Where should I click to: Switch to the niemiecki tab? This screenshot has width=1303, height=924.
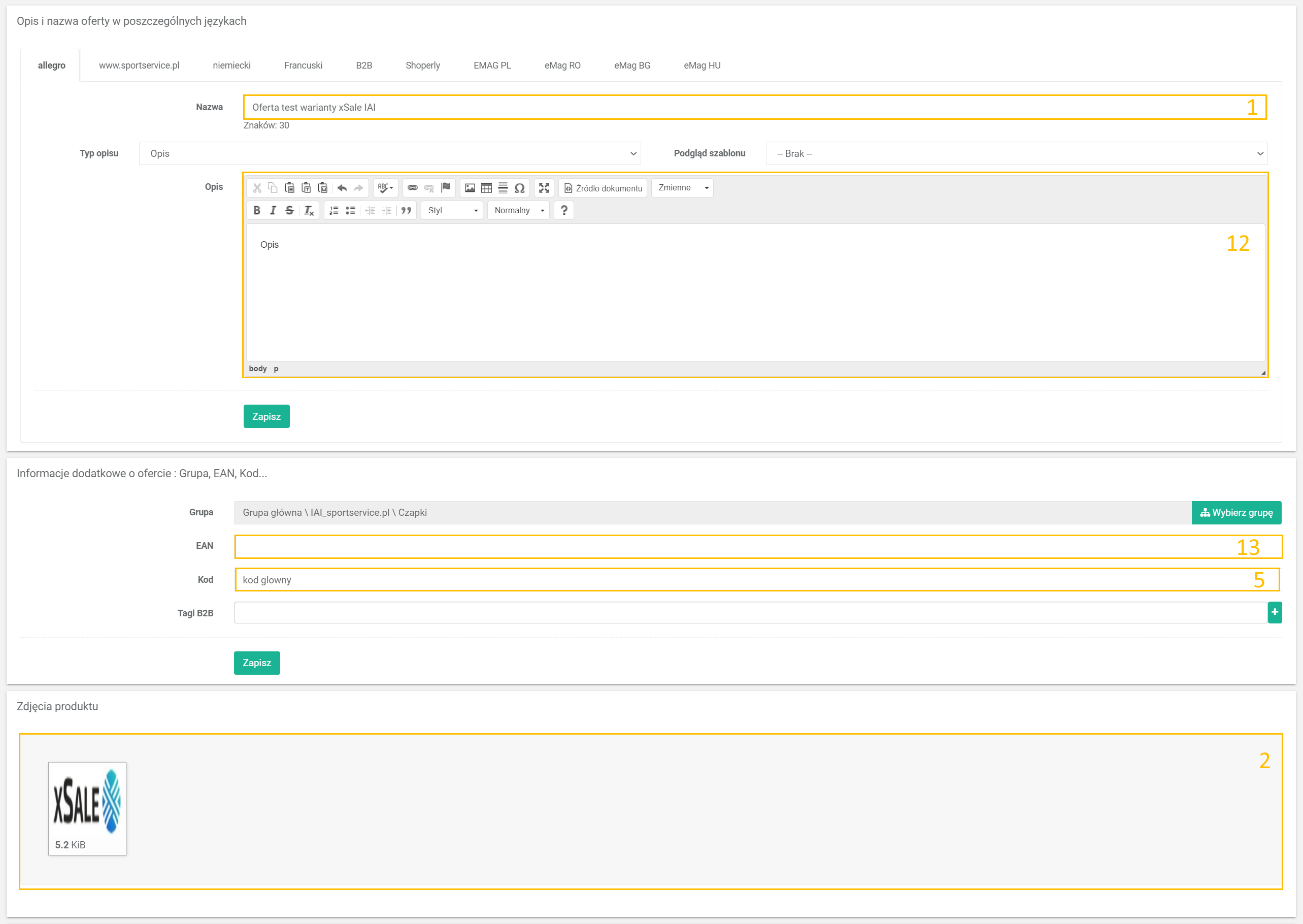coord(231,65)
